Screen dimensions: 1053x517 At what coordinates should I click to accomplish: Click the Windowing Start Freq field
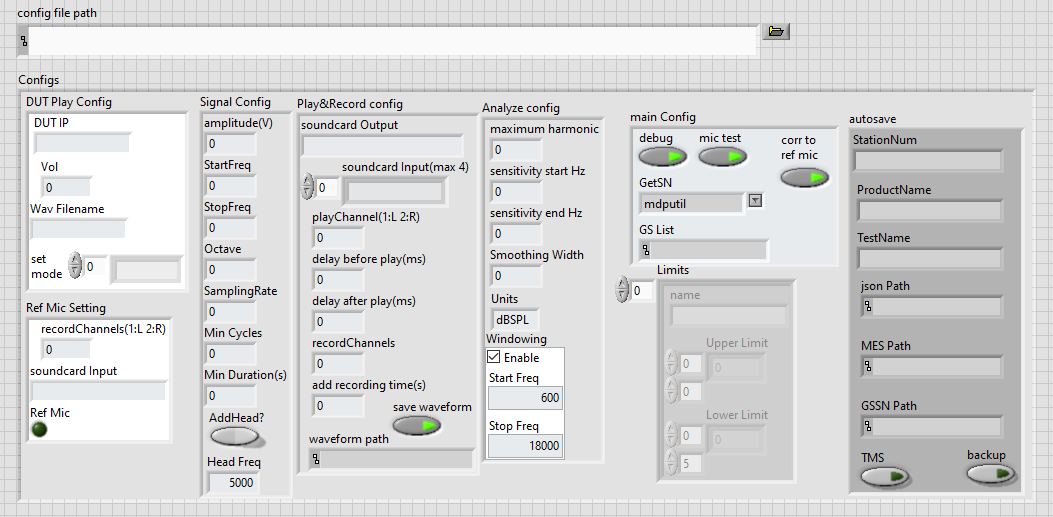tap(525, 398)
